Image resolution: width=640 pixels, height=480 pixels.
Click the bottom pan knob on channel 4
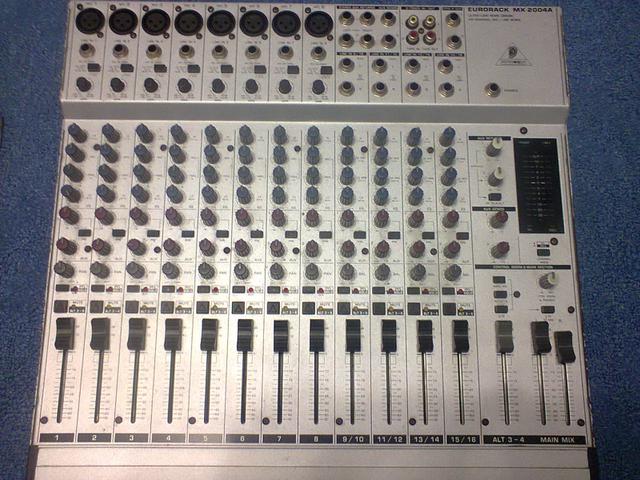pyautogui.click(x=171, y=270)
